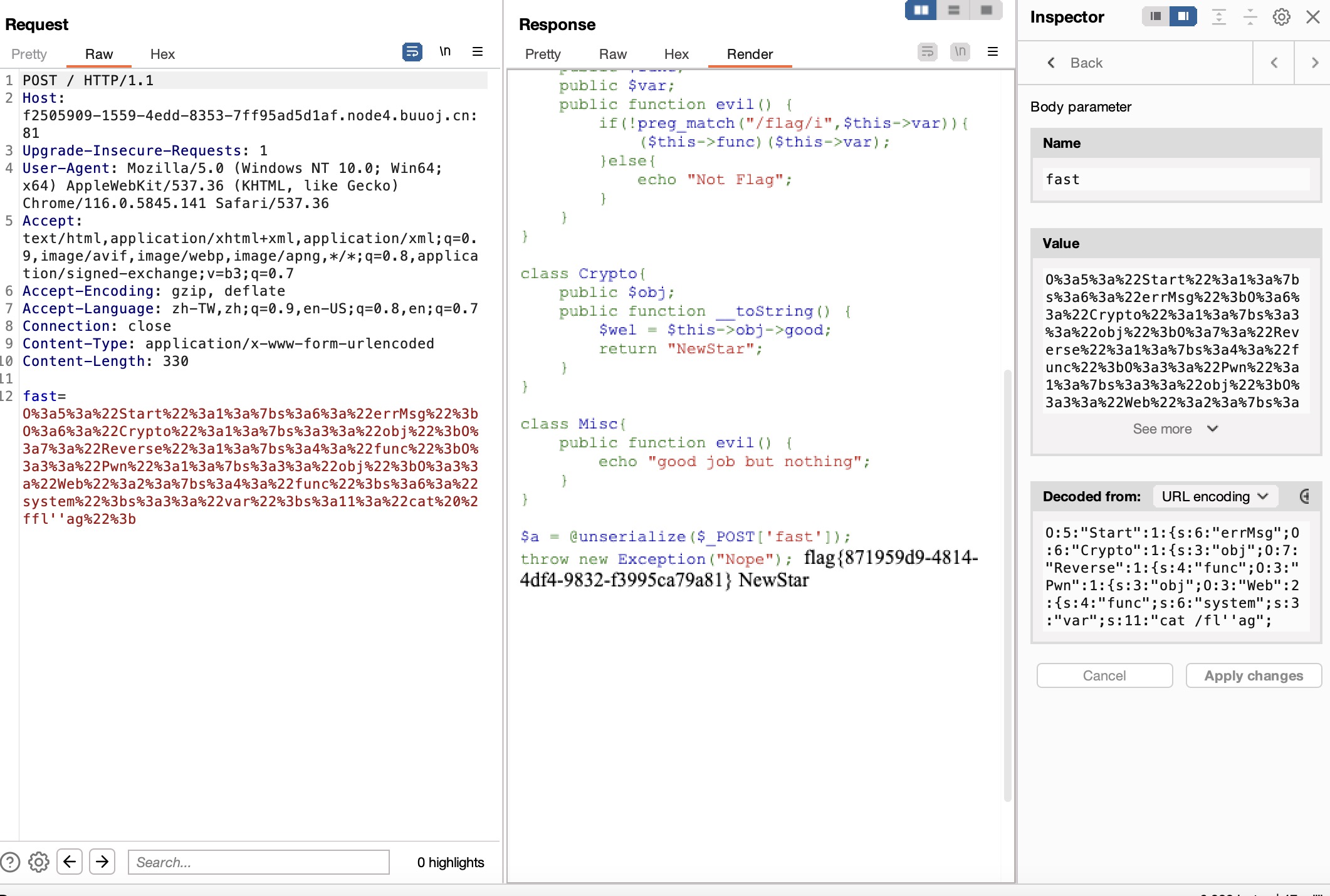The image size is (1330, 896).
Task: Collapse all Inspector sections icon
Action: coord(1250,17)
